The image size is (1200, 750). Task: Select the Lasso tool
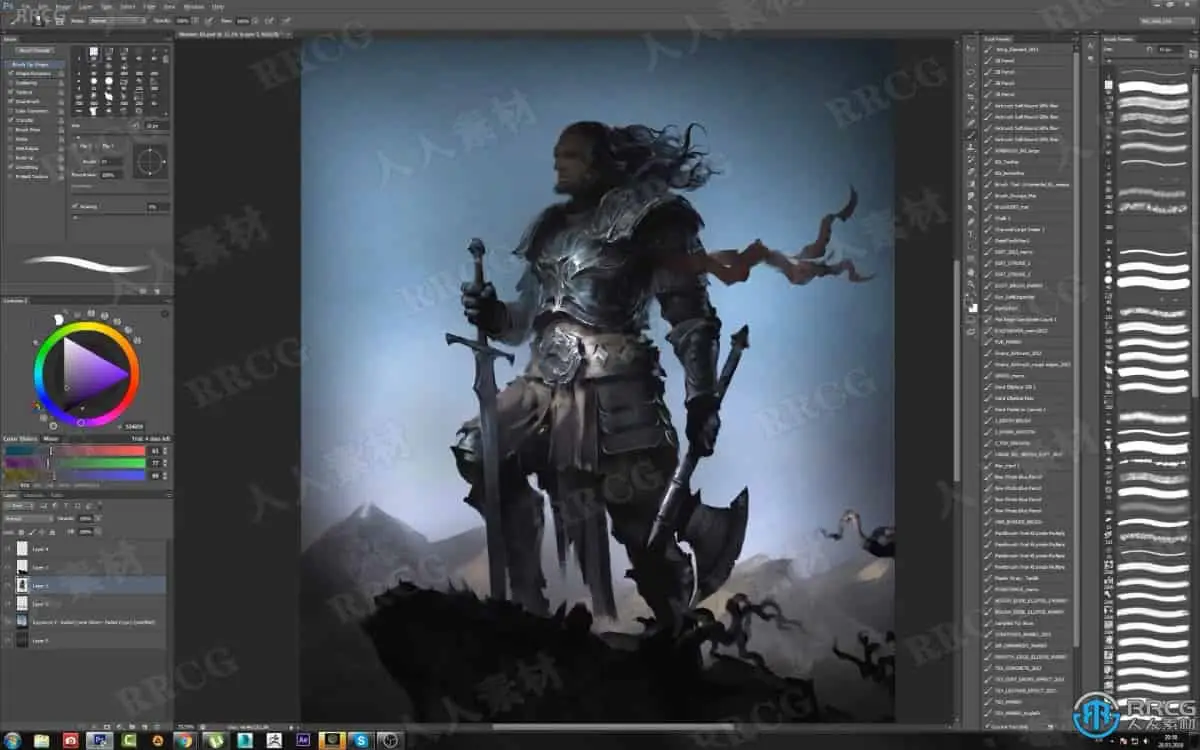pos(971,72)
